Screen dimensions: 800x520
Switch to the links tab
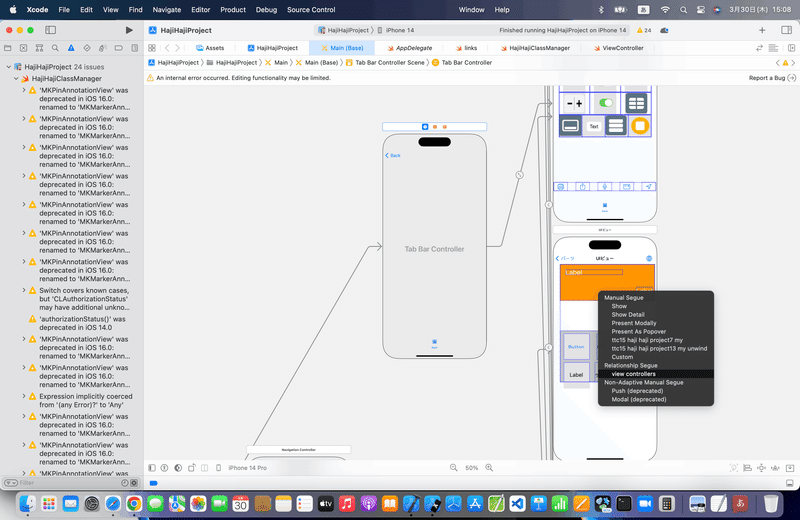pyautogui.click(x=466, y=48)
